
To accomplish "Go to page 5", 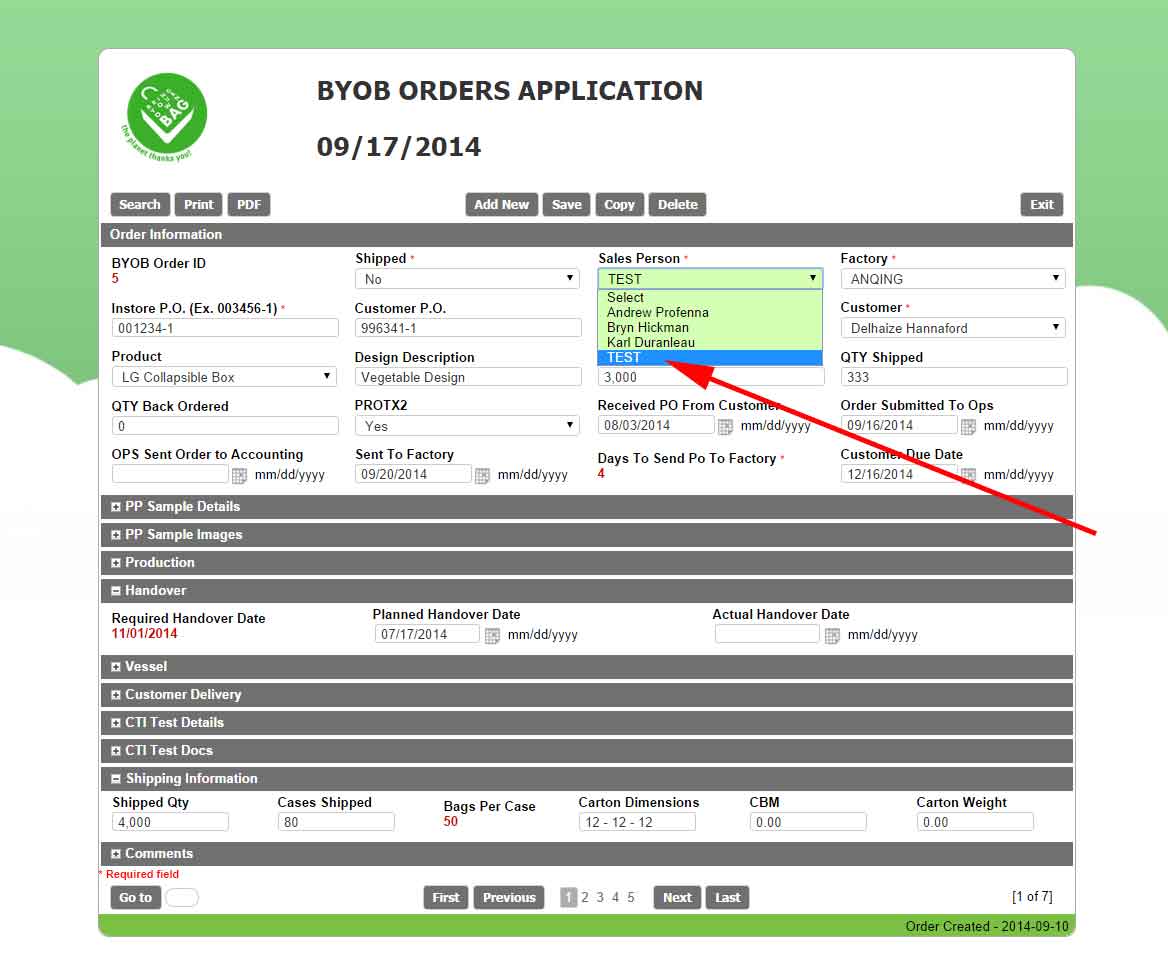I will [631, 898].
